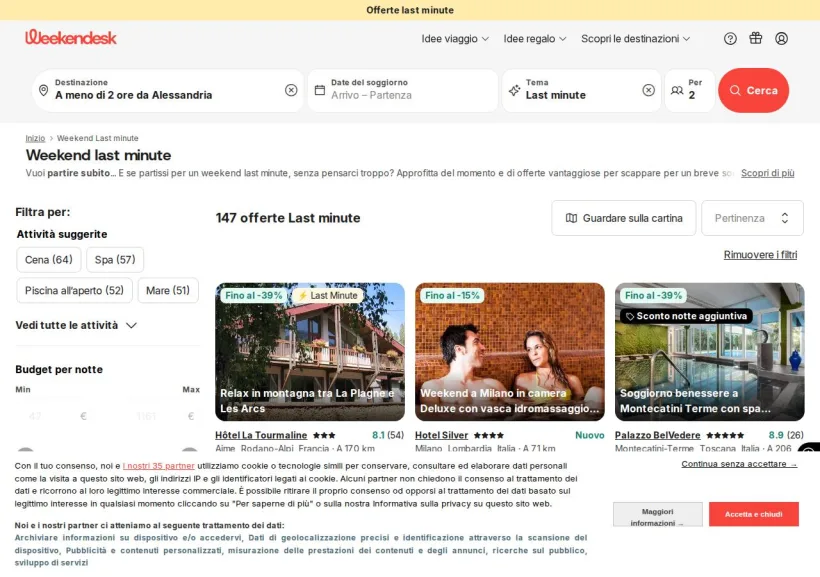Open the Per 2 guests selector
This screenshot has width=820, height=577.
pos(690,90)
